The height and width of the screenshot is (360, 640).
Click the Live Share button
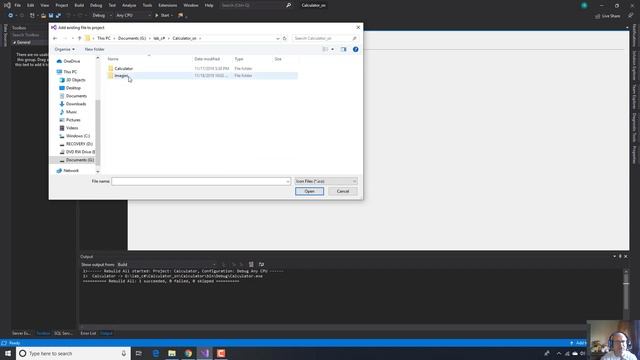click(608, 16)
